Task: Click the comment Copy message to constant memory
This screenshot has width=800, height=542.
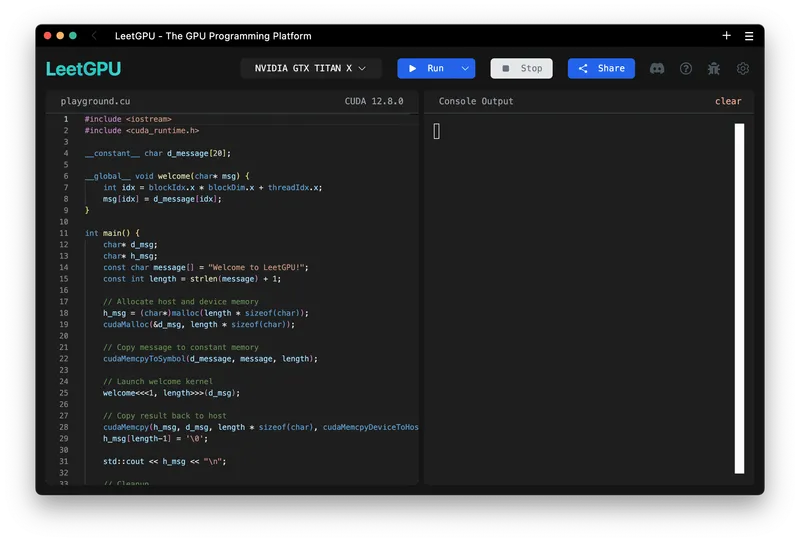Action: tap(181, 347)
